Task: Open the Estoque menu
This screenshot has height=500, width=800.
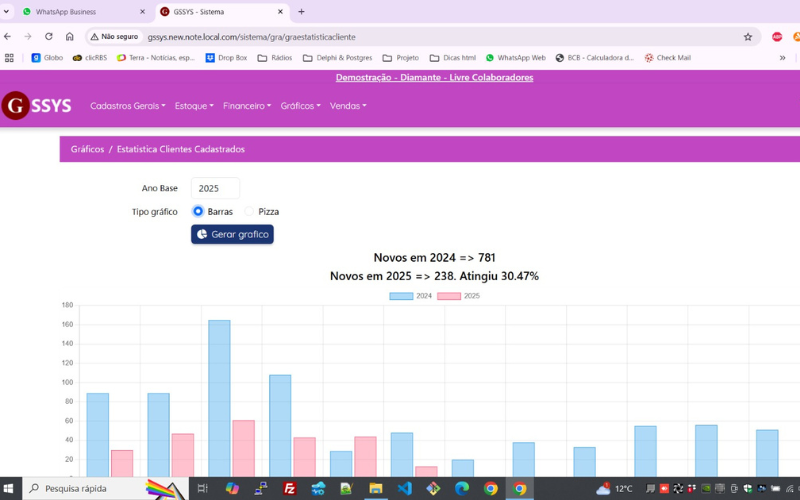Action: 194,106
